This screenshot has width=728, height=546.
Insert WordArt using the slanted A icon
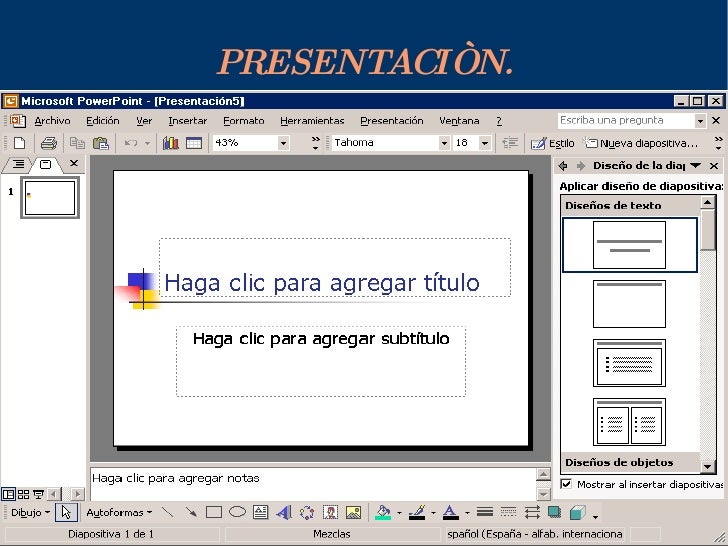(x=284, y=512)
